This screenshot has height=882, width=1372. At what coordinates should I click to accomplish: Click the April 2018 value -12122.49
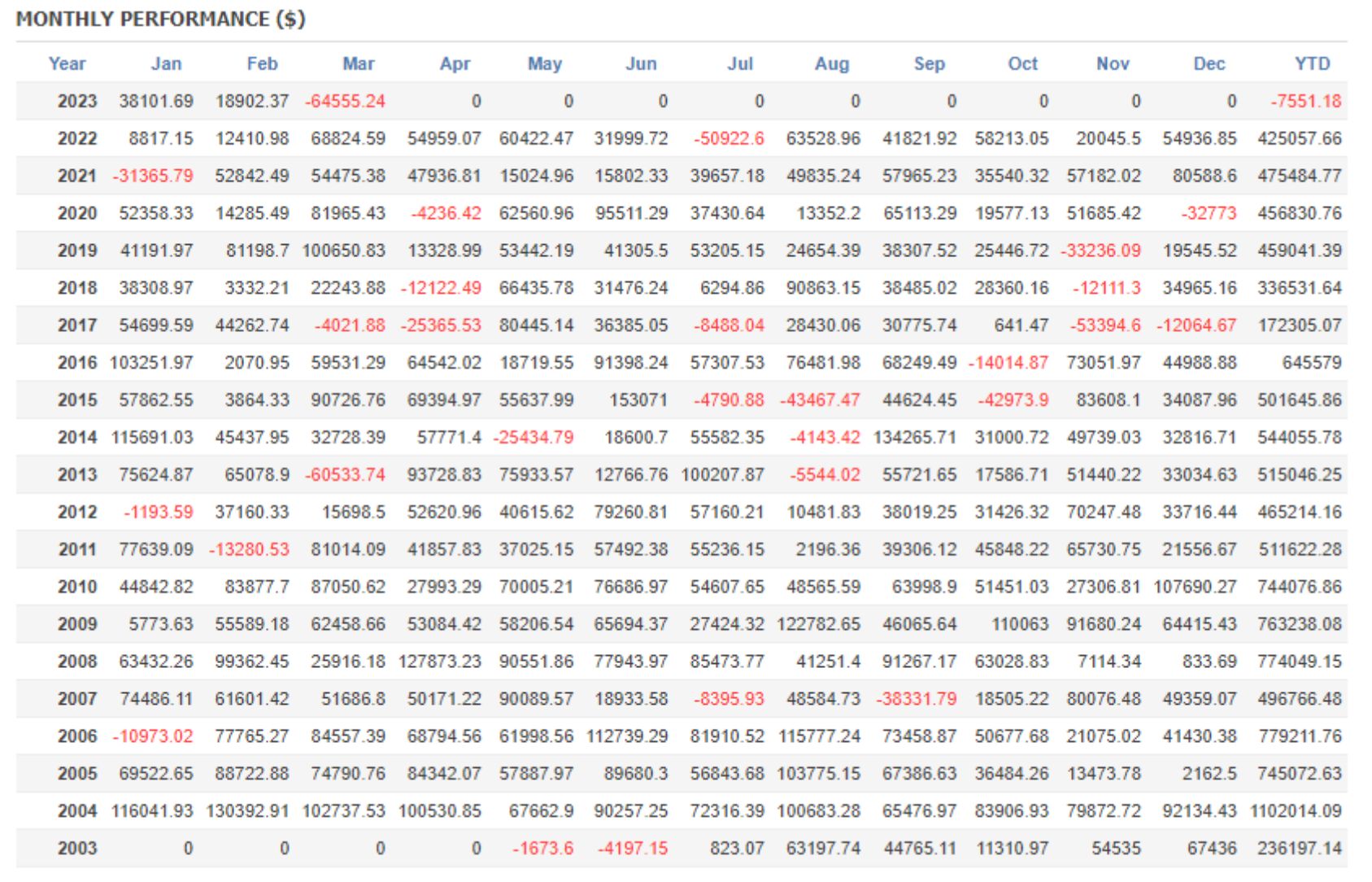(441, 288)
